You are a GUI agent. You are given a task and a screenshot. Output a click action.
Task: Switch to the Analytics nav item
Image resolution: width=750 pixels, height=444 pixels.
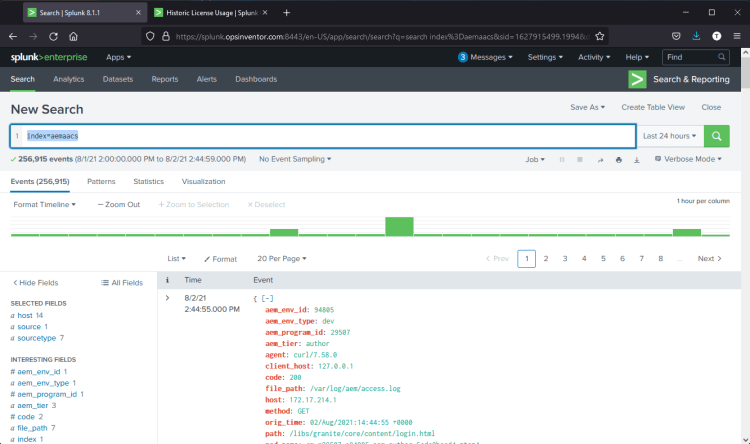coord(68,79)
